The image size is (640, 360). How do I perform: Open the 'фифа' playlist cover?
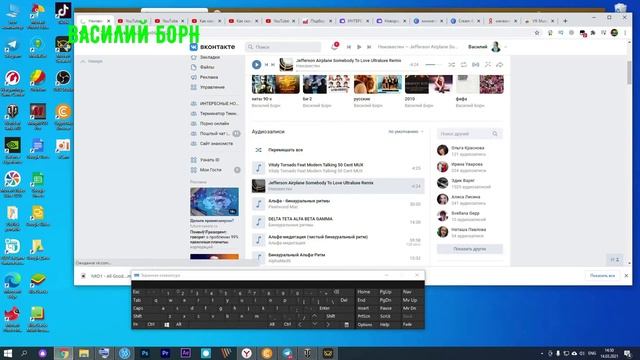480,84
